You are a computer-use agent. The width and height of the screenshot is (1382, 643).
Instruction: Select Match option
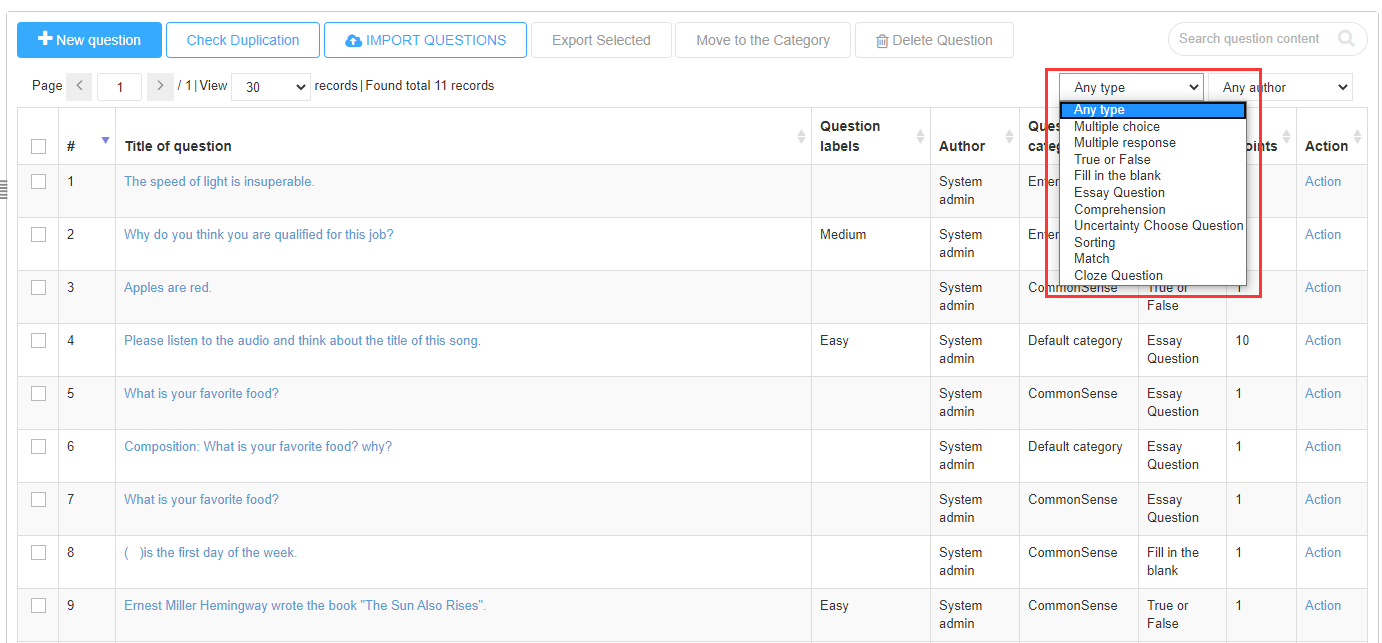pyautogui.click(x=1153, y=259)
